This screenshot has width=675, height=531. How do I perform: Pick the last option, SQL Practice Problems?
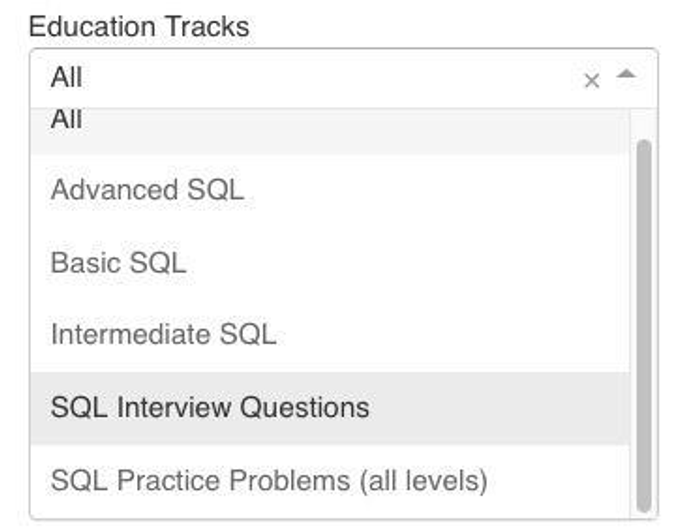(269, 481)
